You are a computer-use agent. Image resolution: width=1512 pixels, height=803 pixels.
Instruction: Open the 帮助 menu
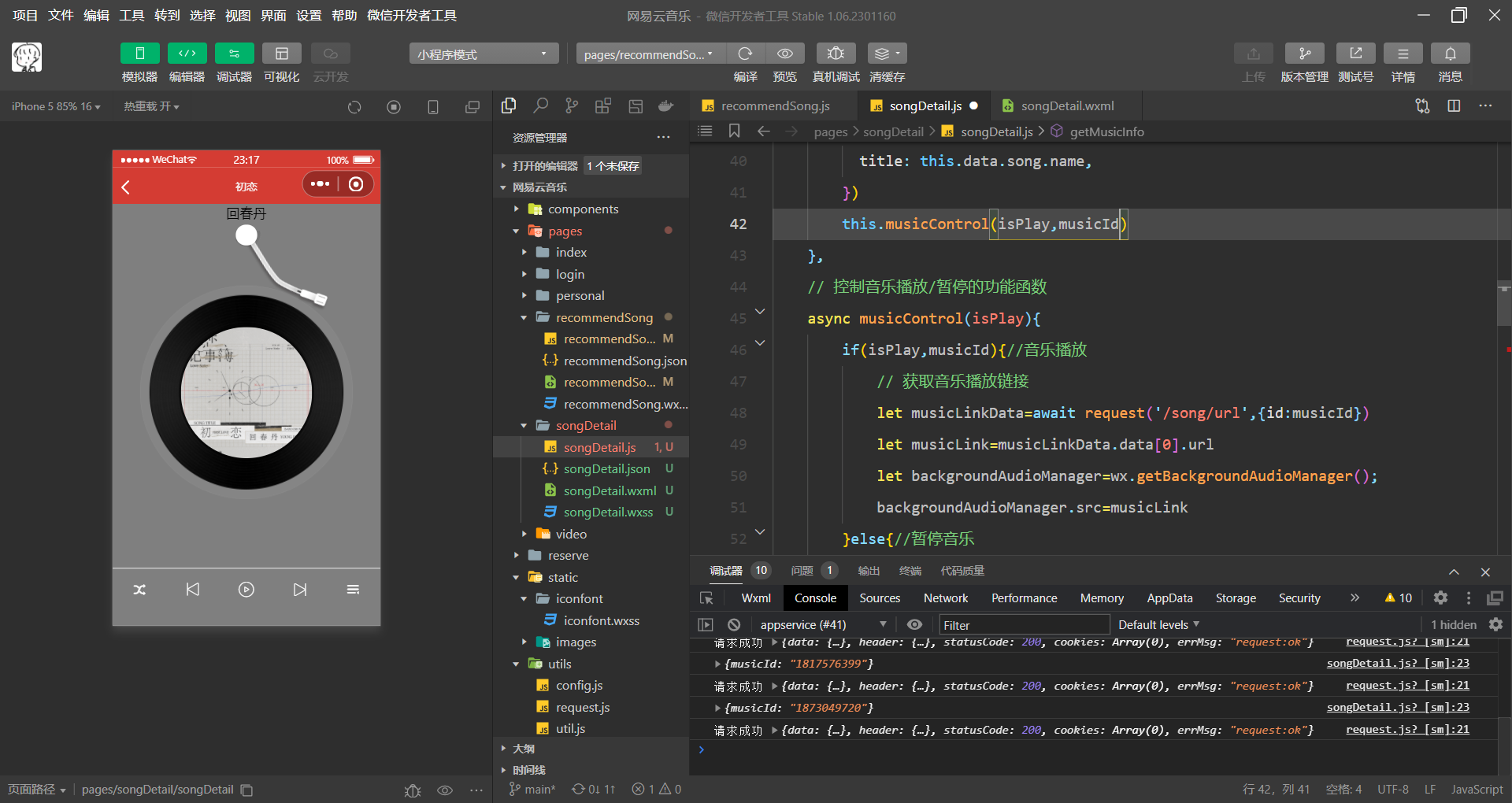[344, 16]
